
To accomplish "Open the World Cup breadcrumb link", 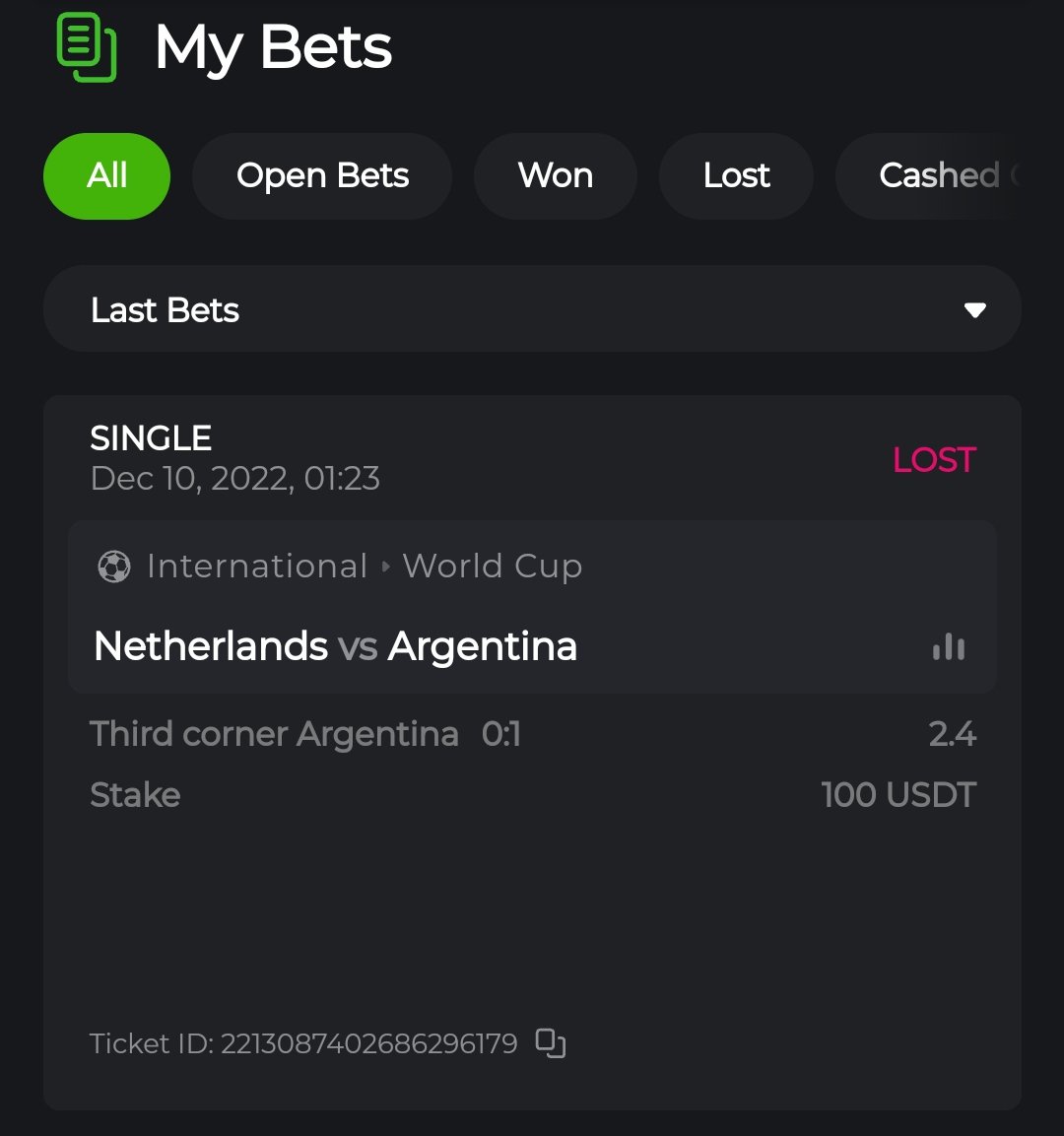I will pos(493,567).
